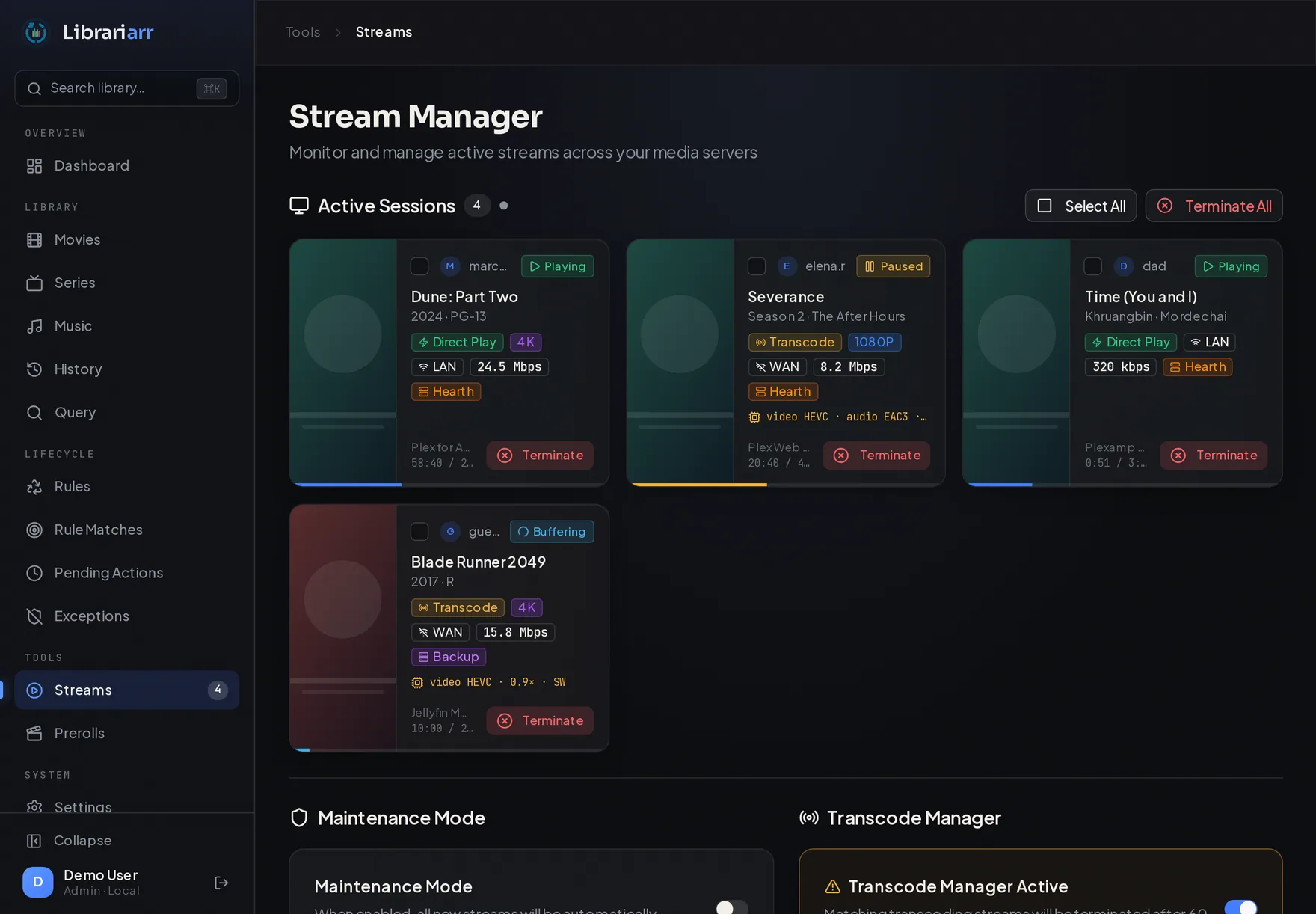Terminate the Severance stream
The image size is (1316, 914).
pyautogui.click(x=877, y=456)
